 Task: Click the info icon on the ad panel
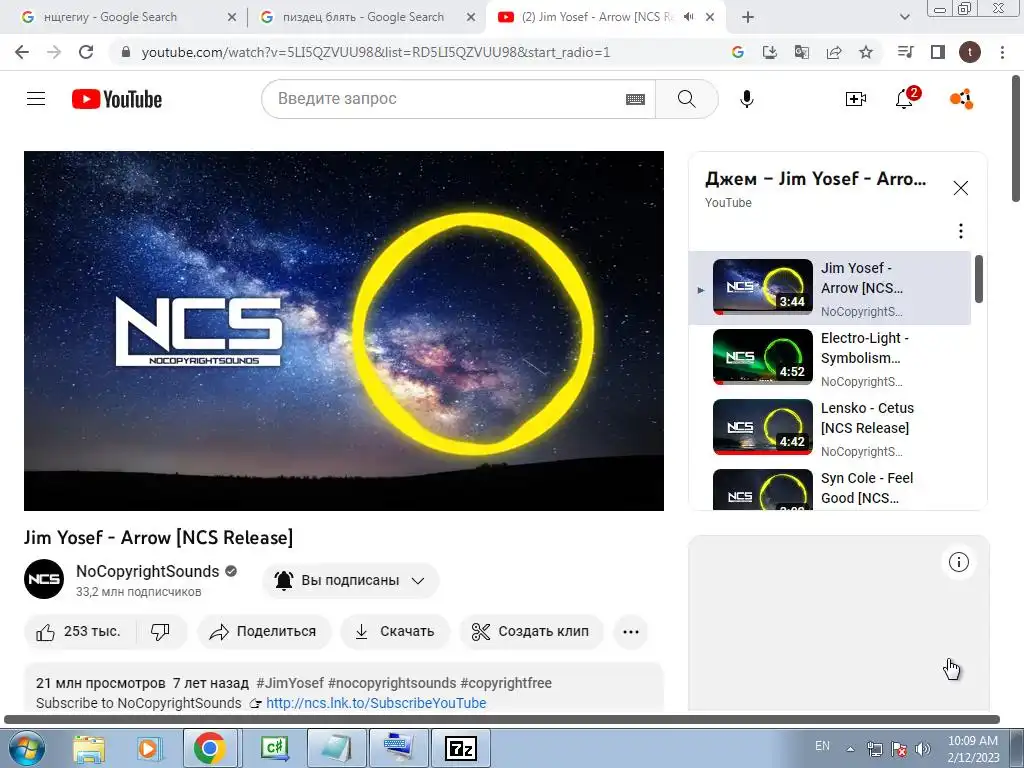pos(959,562)
